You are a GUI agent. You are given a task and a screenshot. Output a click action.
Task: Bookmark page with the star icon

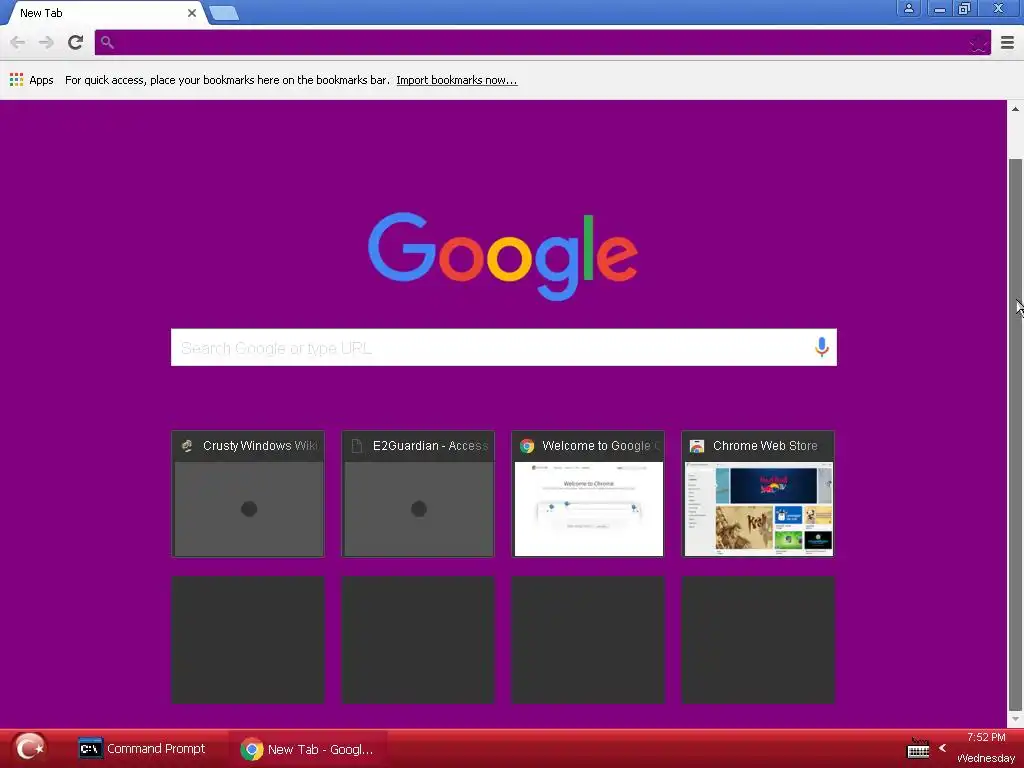978,43
